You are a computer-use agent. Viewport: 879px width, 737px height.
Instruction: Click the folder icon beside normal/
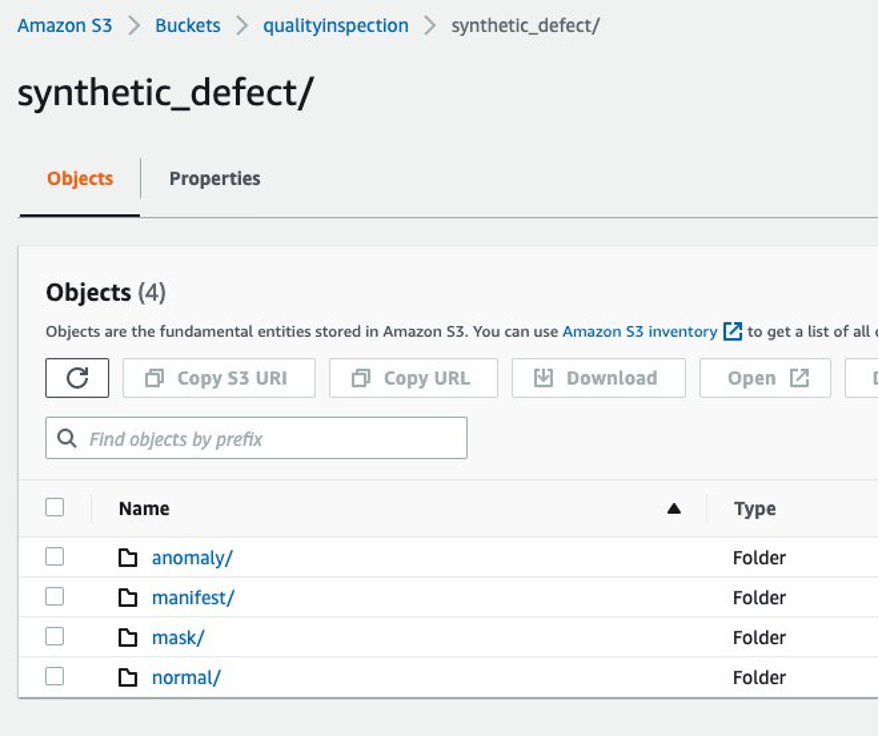coord(128,678)
